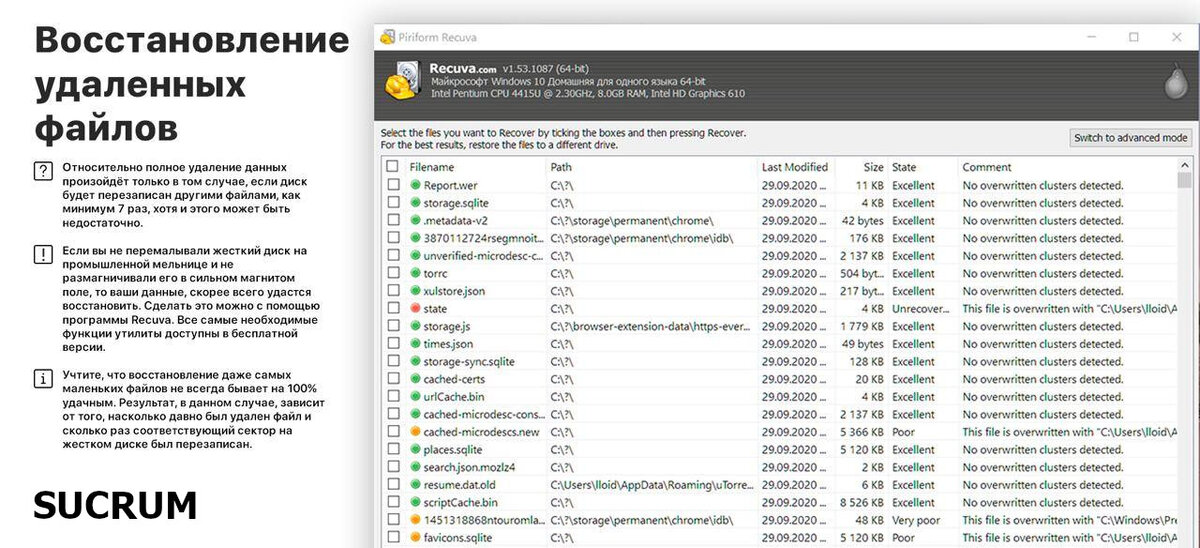Toggle the select-all checkbox in header

click(392, 167)
